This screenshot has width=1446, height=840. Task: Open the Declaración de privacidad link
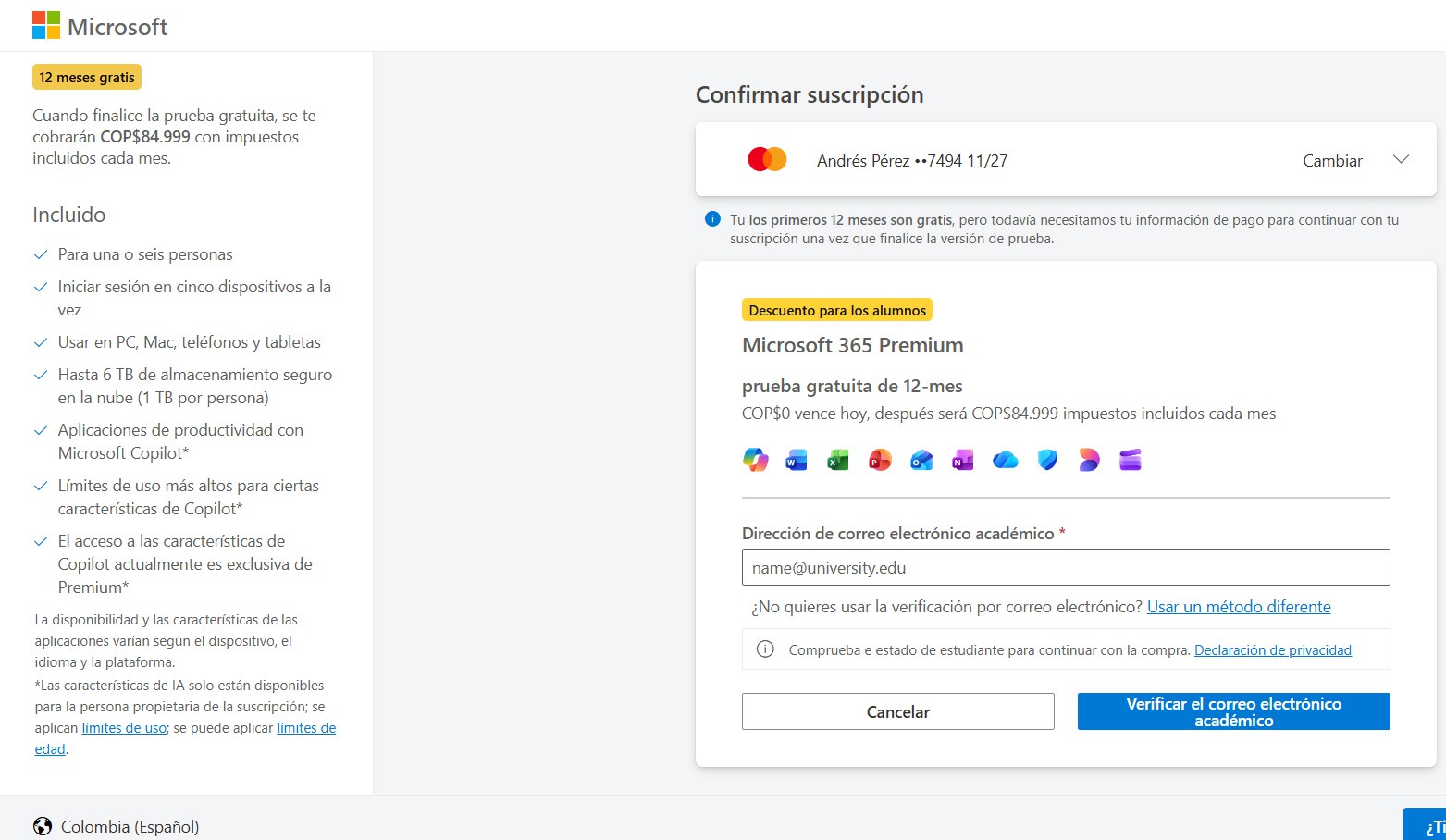(1273, 650)
